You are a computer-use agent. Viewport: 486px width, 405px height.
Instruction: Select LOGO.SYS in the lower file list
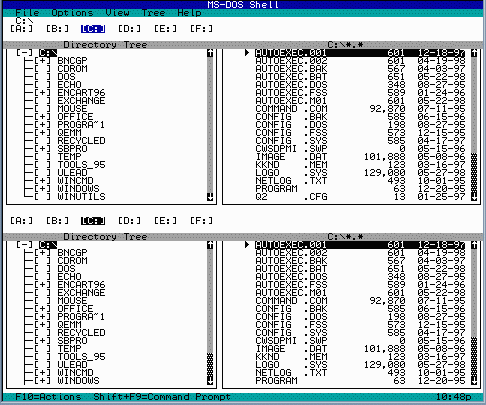[360, 365]
